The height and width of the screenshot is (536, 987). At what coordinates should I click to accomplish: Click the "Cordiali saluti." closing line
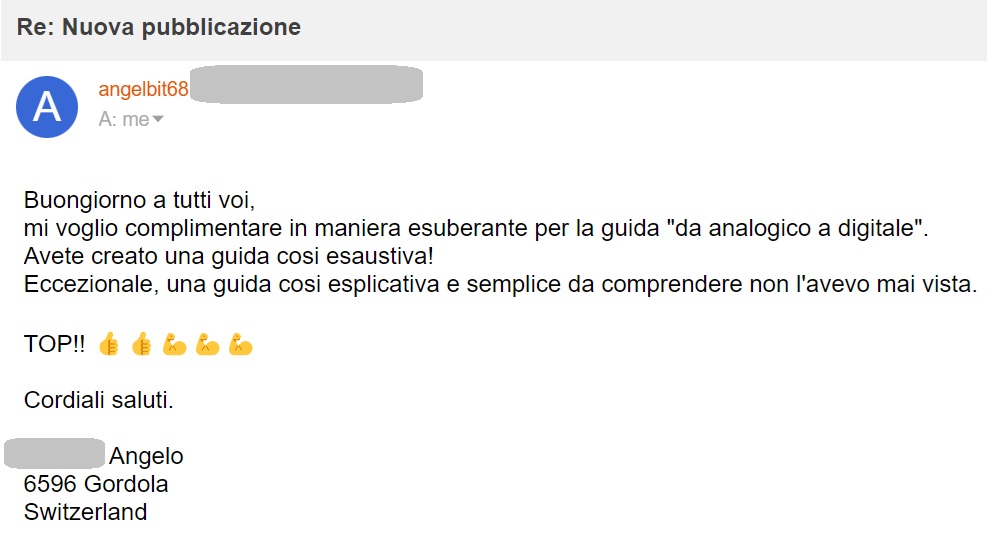pos(99,402)
